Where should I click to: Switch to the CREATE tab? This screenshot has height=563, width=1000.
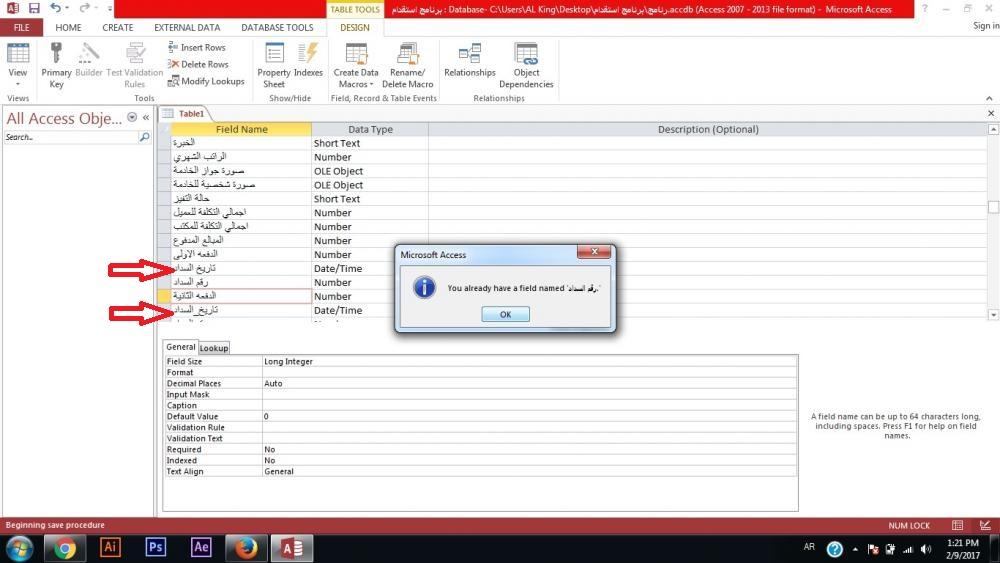[118, 27]
